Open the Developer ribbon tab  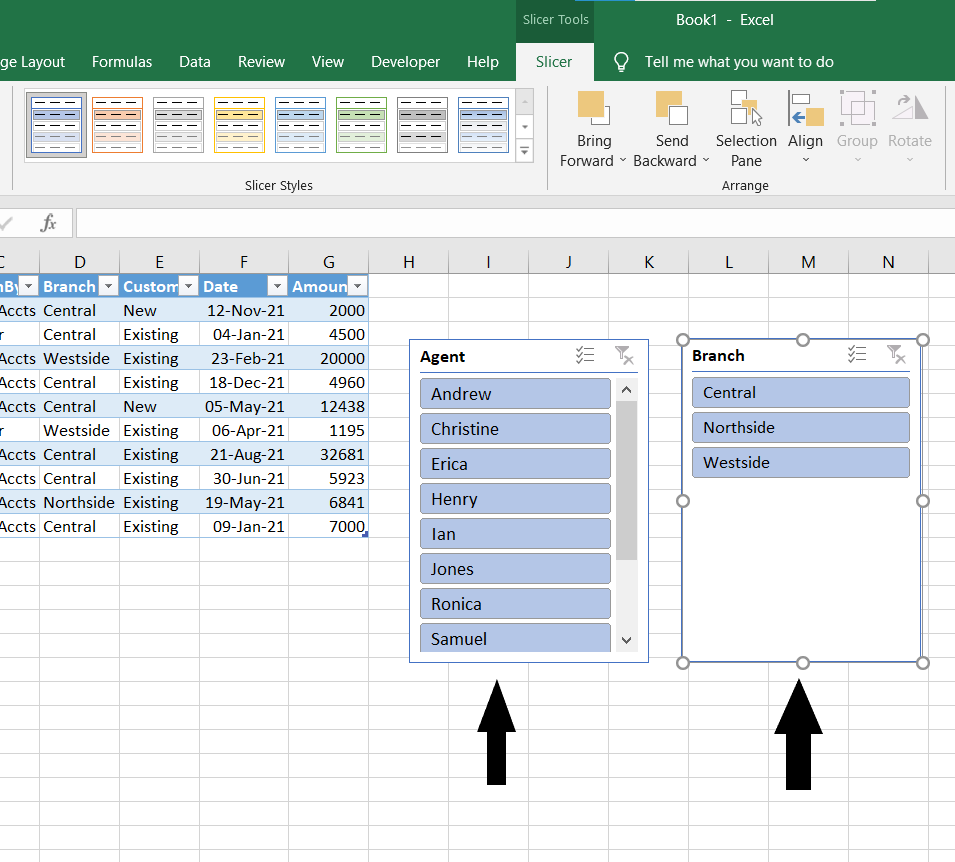coord(405,62)
